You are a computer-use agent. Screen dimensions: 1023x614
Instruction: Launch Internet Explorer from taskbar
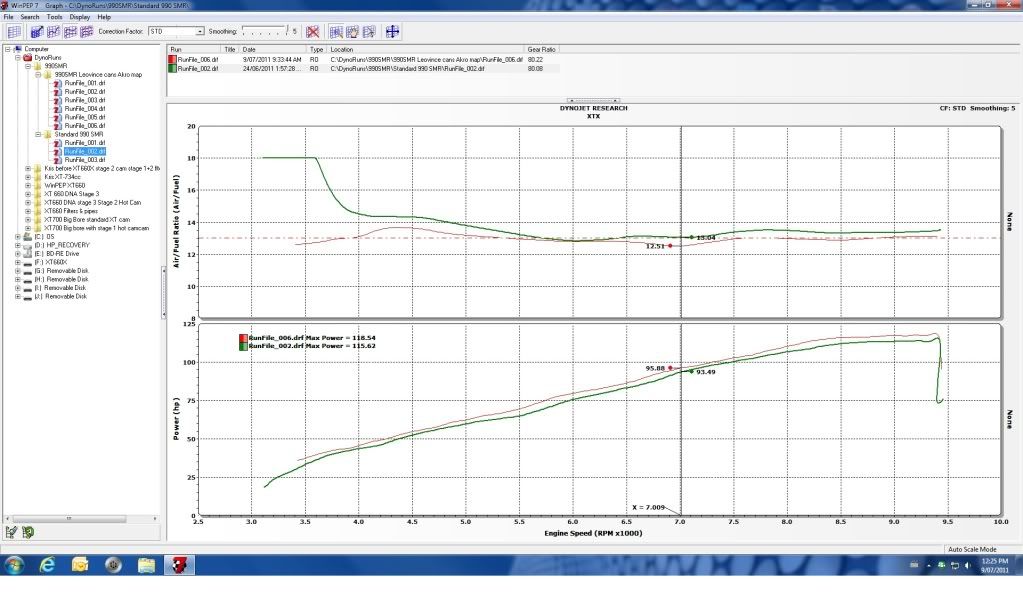click(47, 564)
